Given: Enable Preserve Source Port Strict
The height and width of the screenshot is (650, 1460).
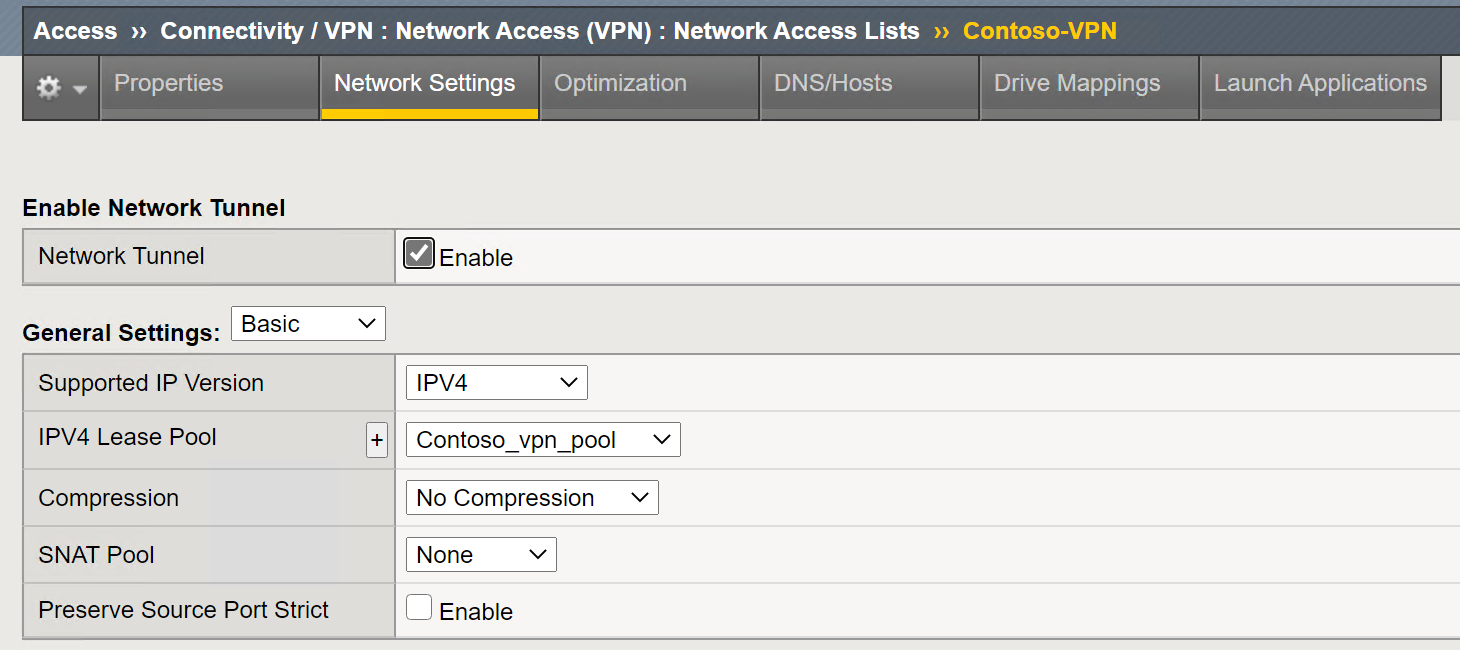Looking at the screenshot, I should click(418, 607).
